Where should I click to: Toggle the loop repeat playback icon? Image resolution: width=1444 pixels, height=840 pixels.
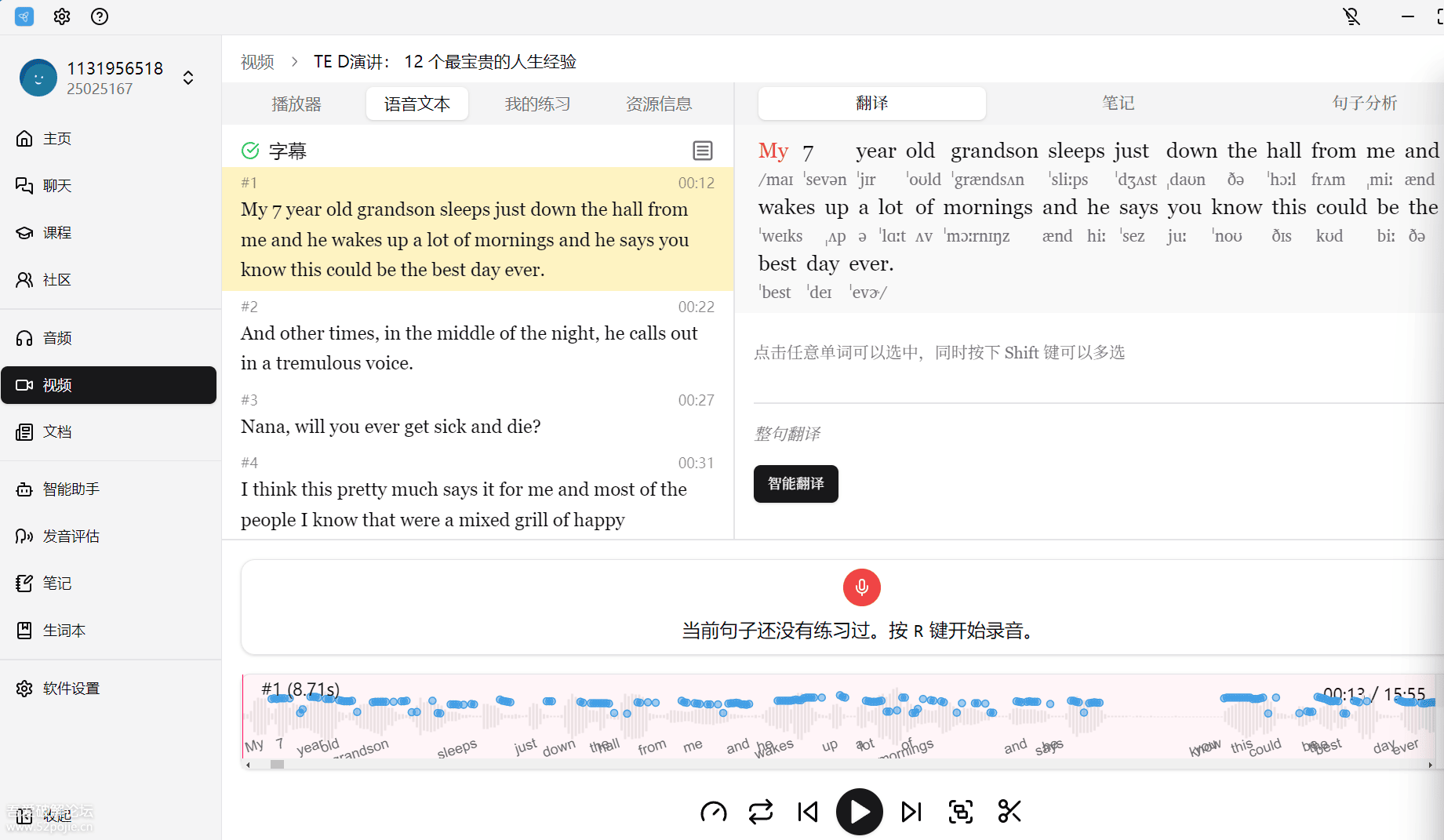click(x=760, y=812)
